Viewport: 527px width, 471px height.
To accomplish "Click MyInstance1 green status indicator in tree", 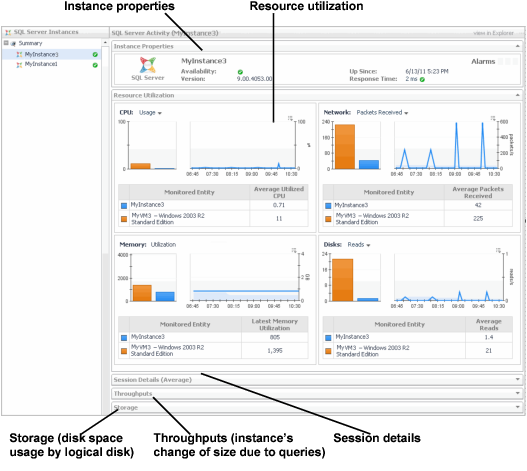I will pos(95,65).
